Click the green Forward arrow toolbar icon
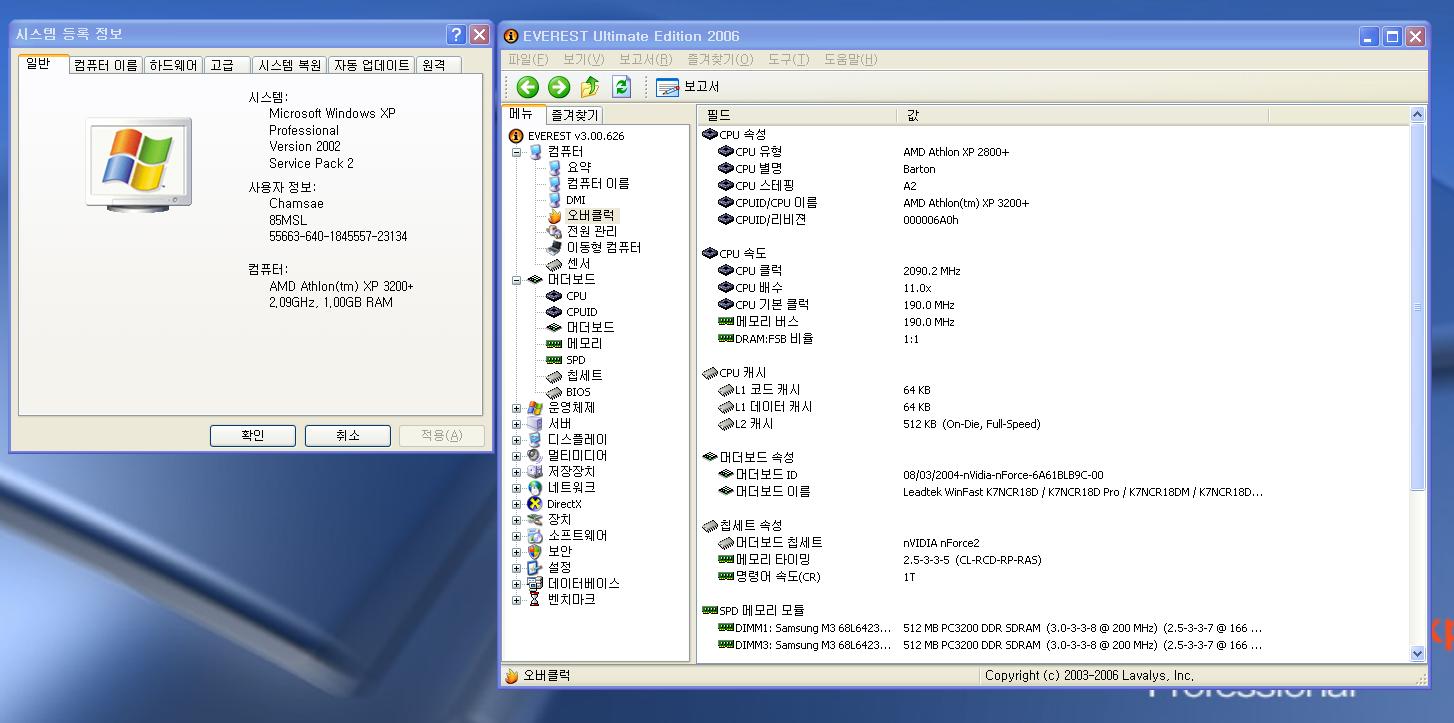The width and height of the screenshot is (1454, 723). coord(558,87)
